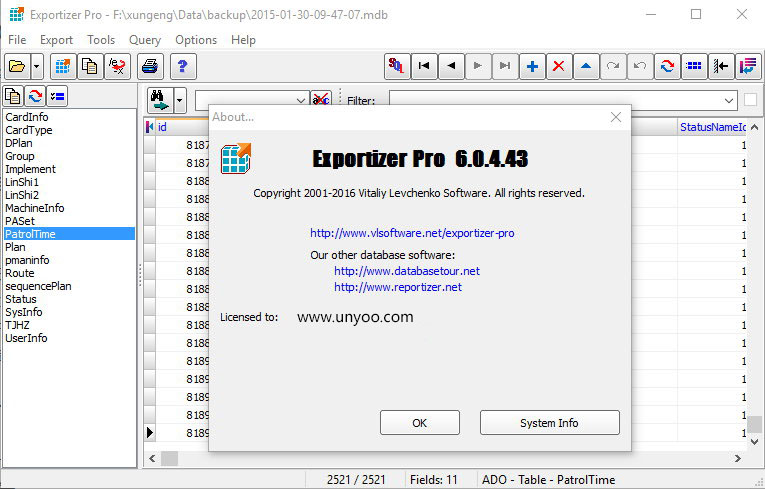Open the Tools menu
The height and width of the screenshot is (489, 765).
(x=101, y=40)
